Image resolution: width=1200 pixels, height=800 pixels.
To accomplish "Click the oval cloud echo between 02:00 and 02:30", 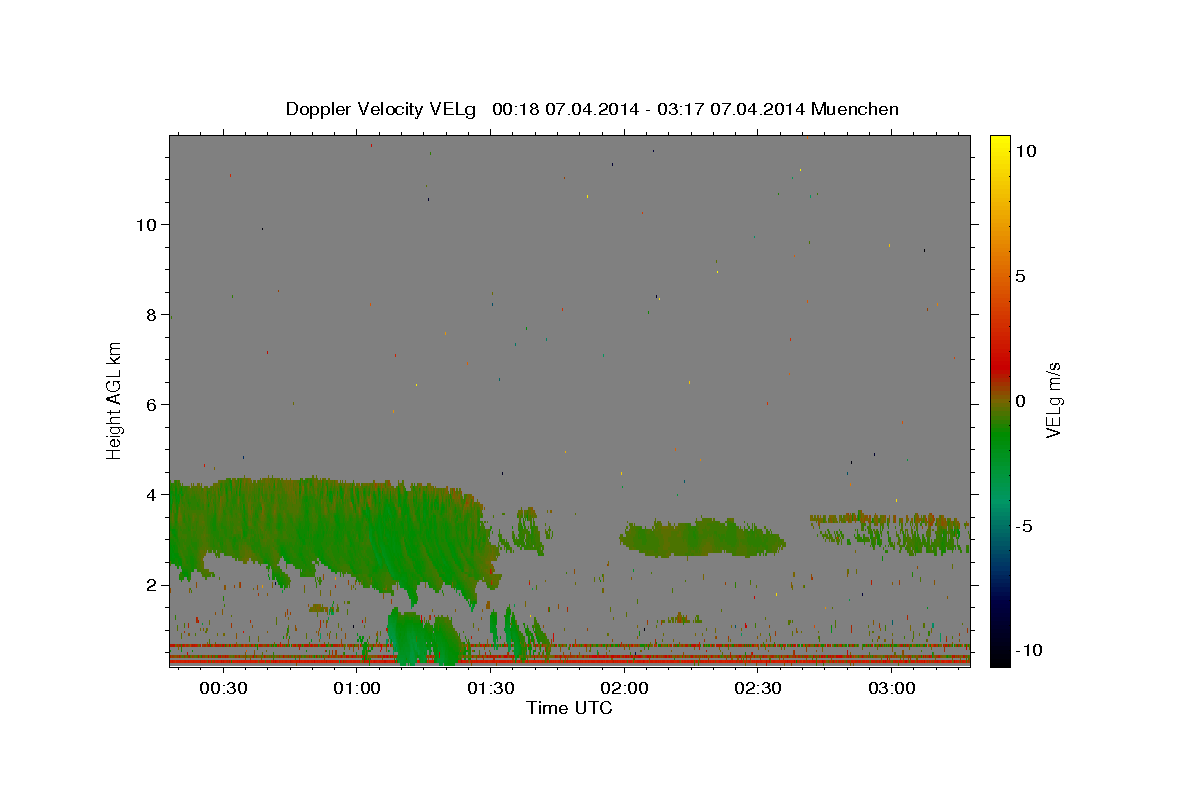I will [x=702, y=538].
